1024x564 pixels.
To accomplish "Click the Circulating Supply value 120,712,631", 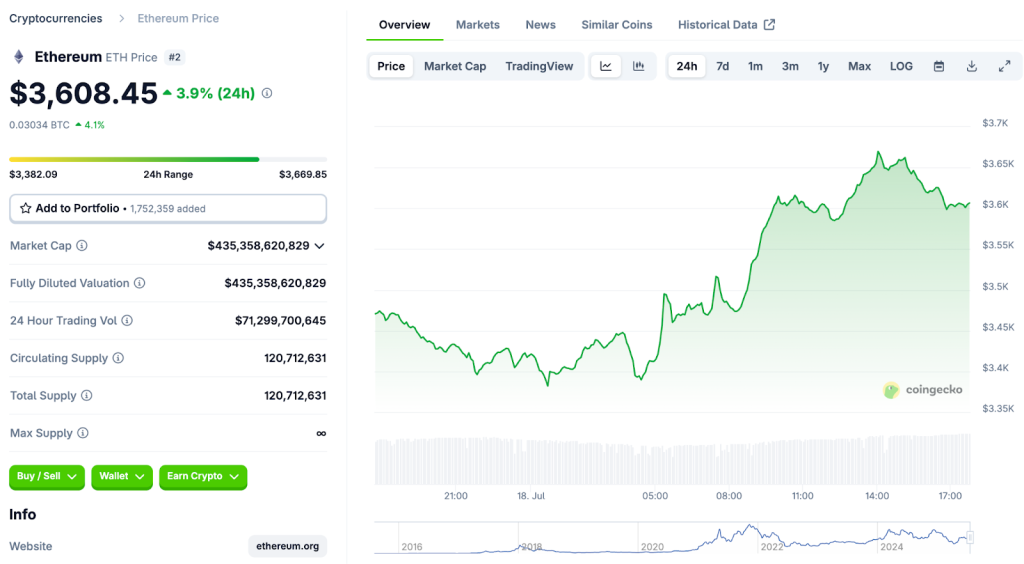I will tap(295, 358).
